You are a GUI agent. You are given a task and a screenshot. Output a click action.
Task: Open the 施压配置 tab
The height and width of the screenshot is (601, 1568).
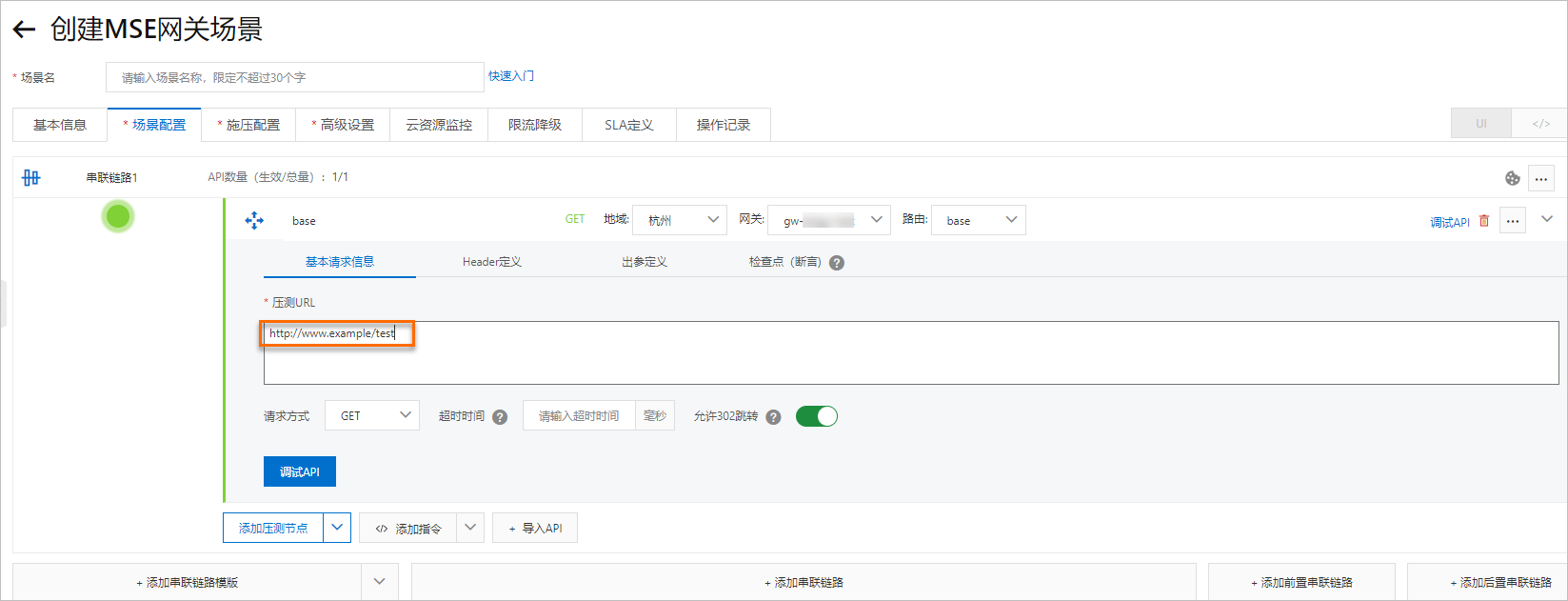point(248,125)
